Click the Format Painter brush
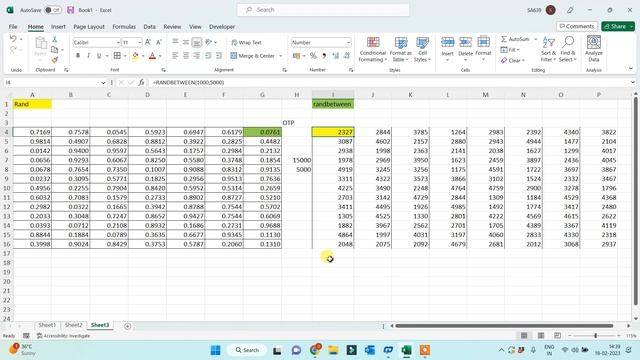640x360 pixels. click(55, 60)
